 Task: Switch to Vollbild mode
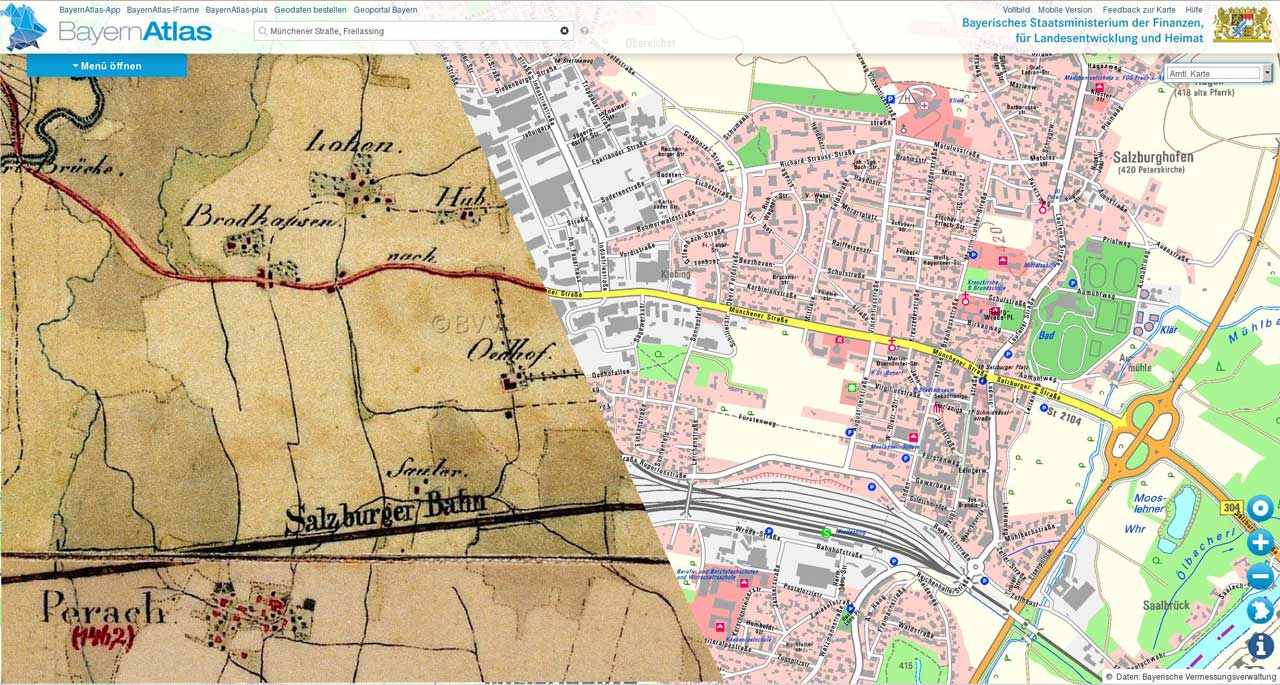(1016, 10)
